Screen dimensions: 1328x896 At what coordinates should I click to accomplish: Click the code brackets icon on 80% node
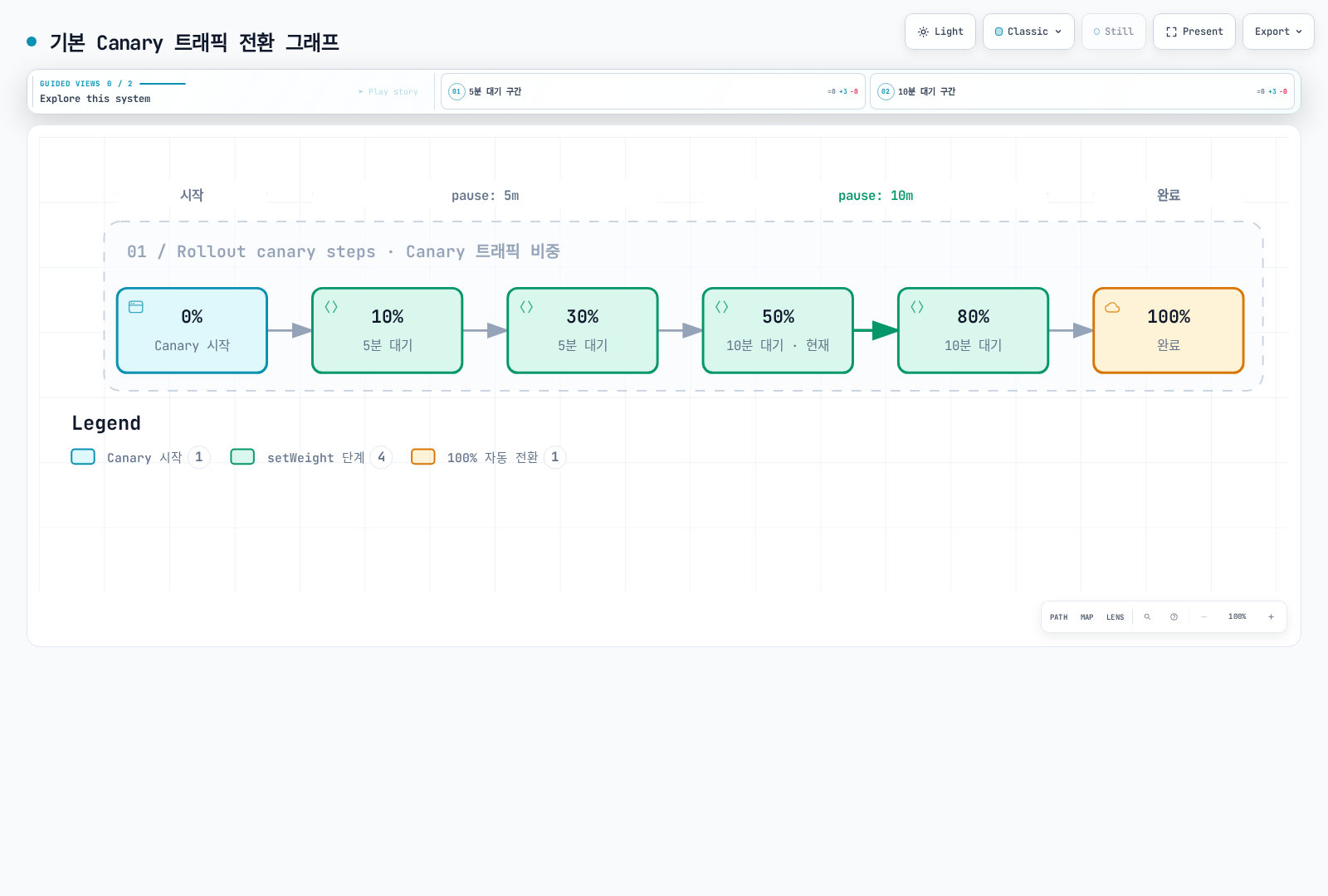coord(917,307)
